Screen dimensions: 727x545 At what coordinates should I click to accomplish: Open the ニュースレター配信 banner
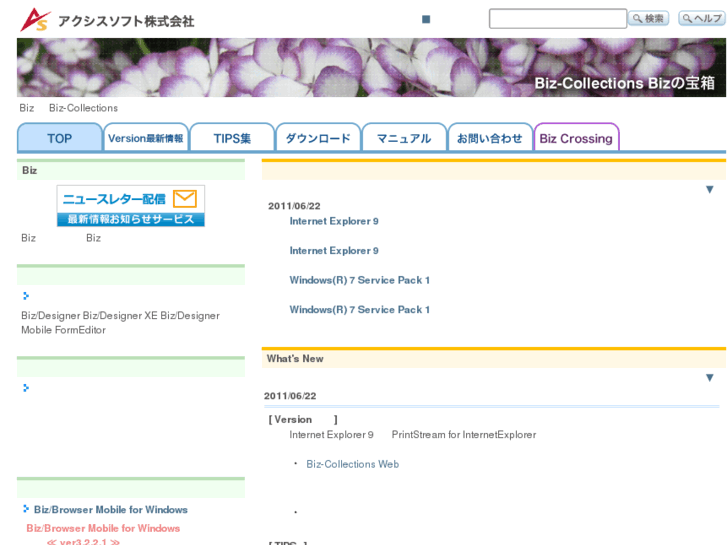[x=131, y=206]
